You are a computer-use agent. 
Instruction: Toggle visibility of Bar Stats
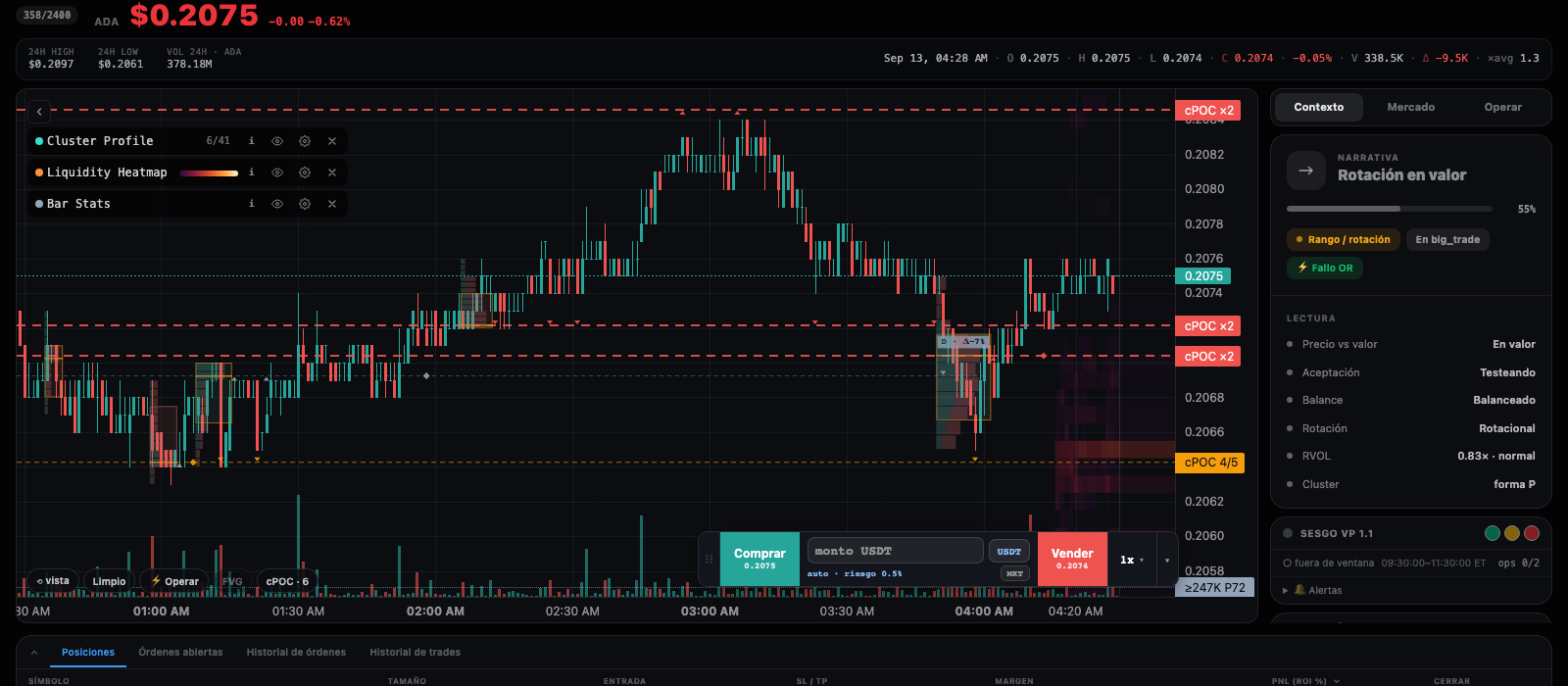click(x=277, y=204)
